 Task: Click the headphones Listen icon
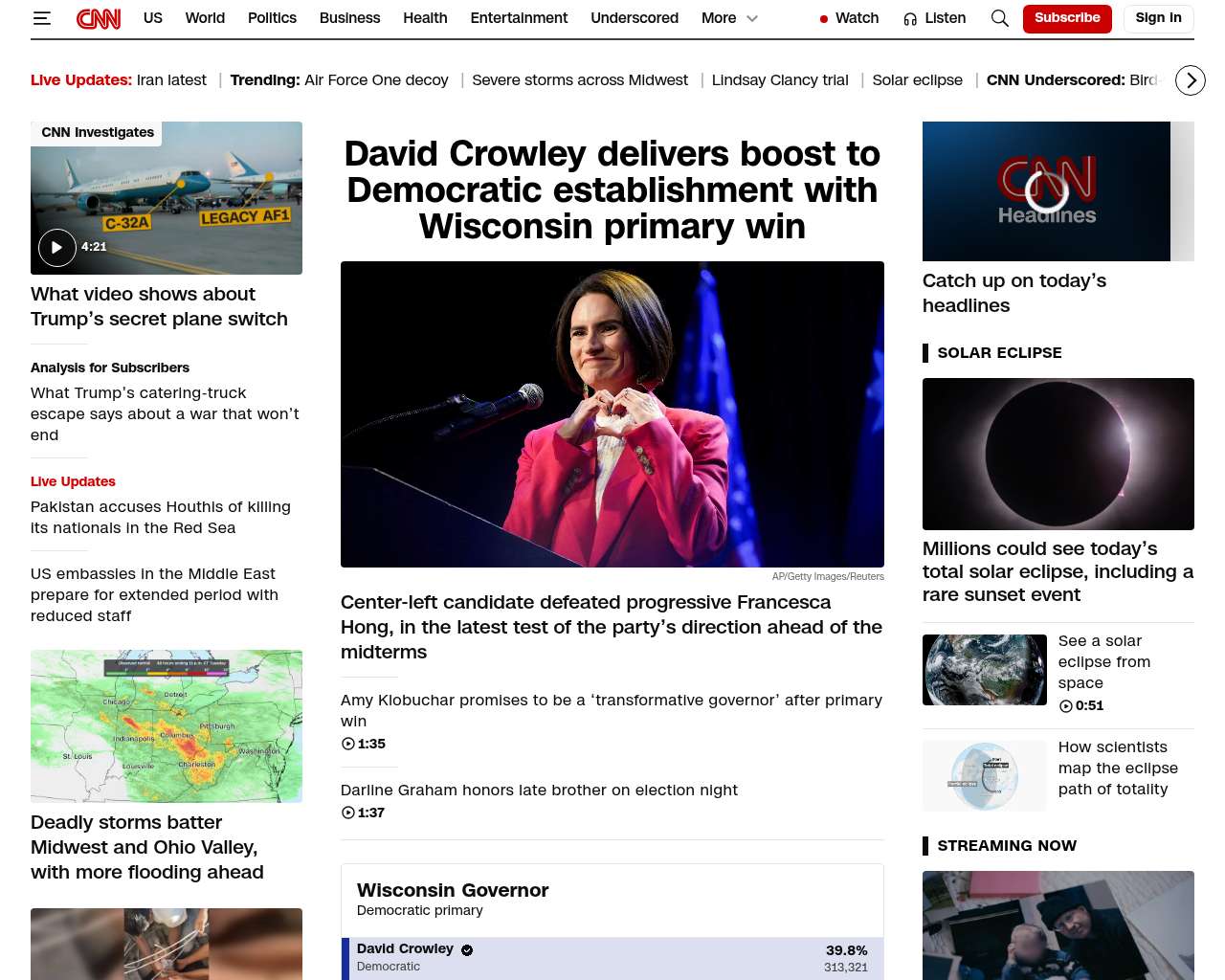[x=910, y=19]
